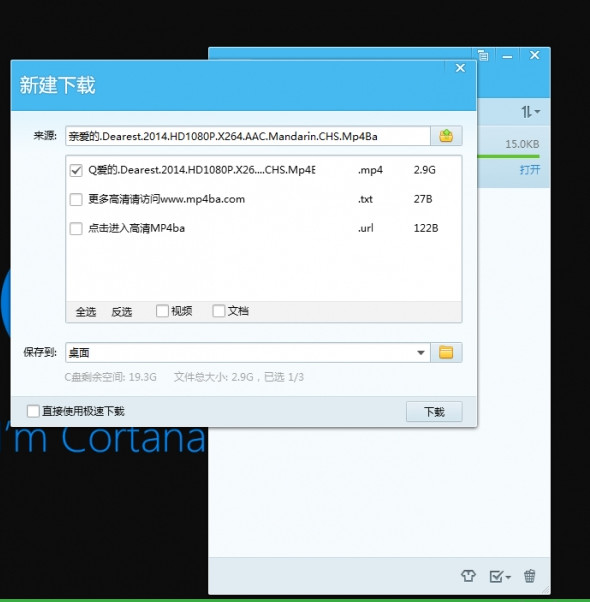This screenshot has width=590, height=602.
Task: Enable the 视频 filter checkbox
Action: point(162,311)
